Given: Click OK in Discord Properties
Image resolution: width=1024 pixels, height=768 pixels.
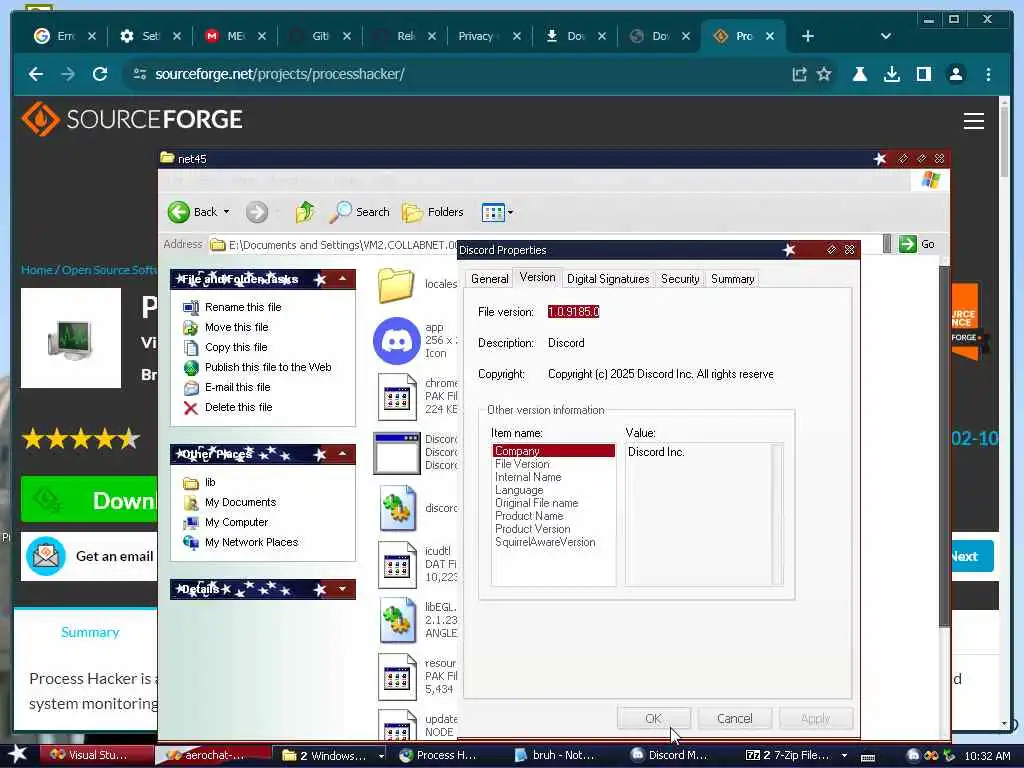Looking at the screenshot, I should click(x=654, y=718).
